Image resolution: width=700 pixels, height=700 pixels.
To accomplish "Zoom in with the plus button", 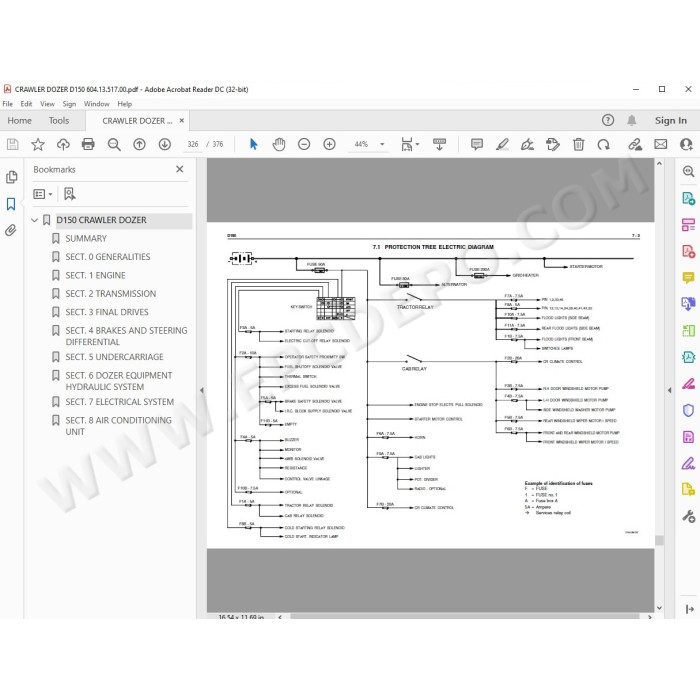I will click(x=329, y=144).
